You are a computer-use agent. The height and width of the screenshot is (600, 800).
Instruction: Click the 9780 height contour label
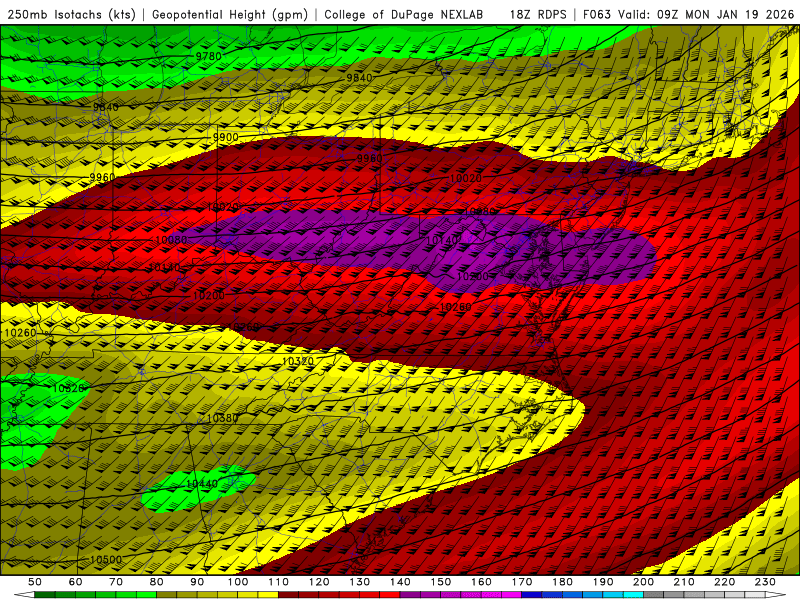(209, 56)
